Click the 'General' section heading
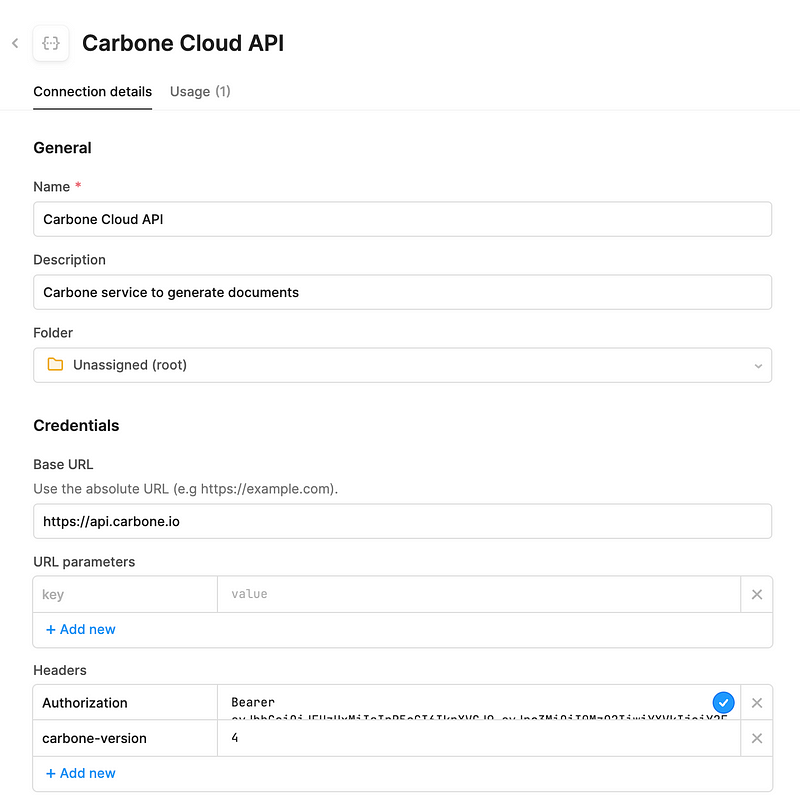Viewport: 800px width, 800px height. 62,148
